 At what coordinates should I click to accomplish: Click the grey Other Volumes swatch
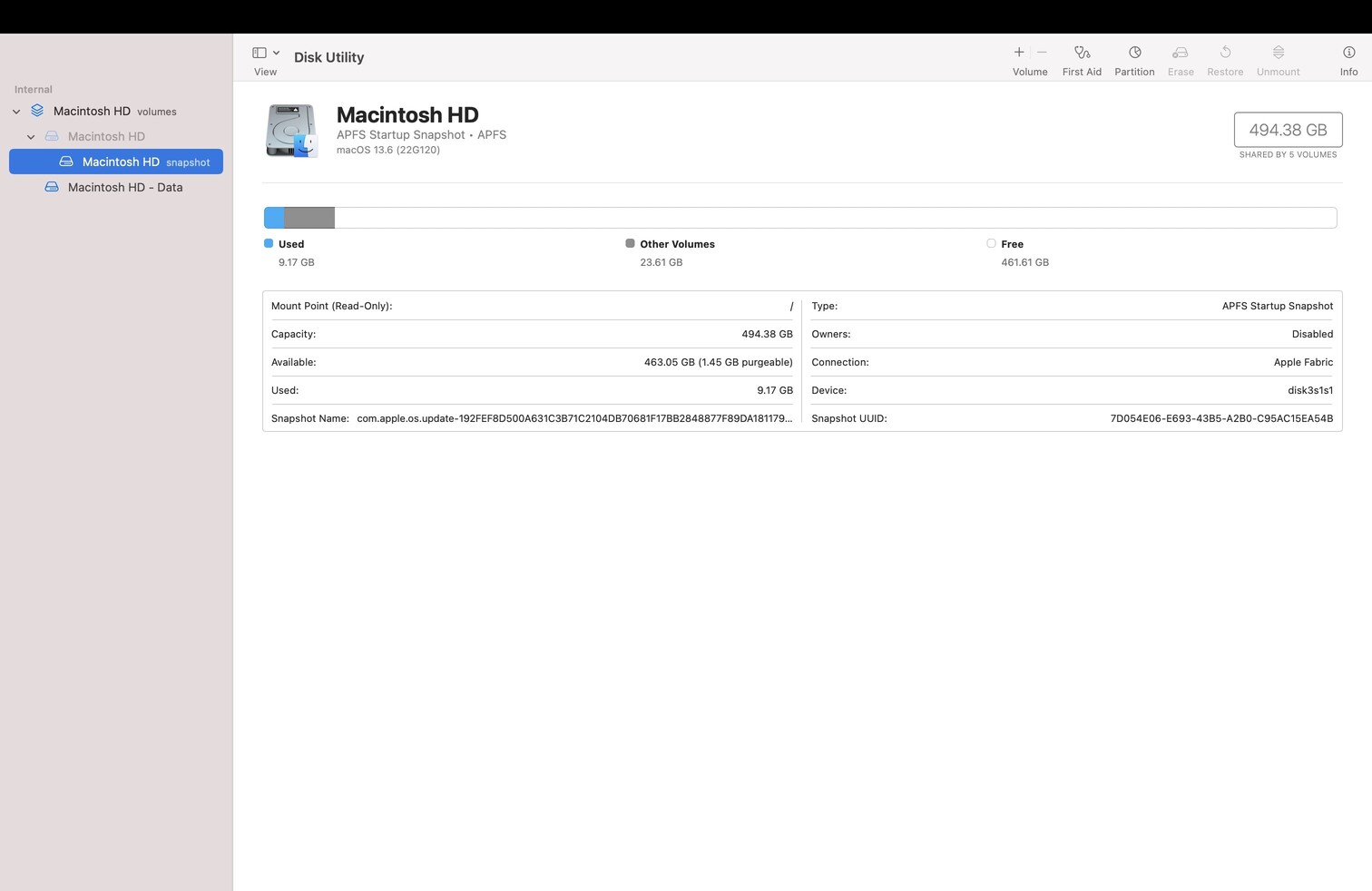click(x=630, y=243)
